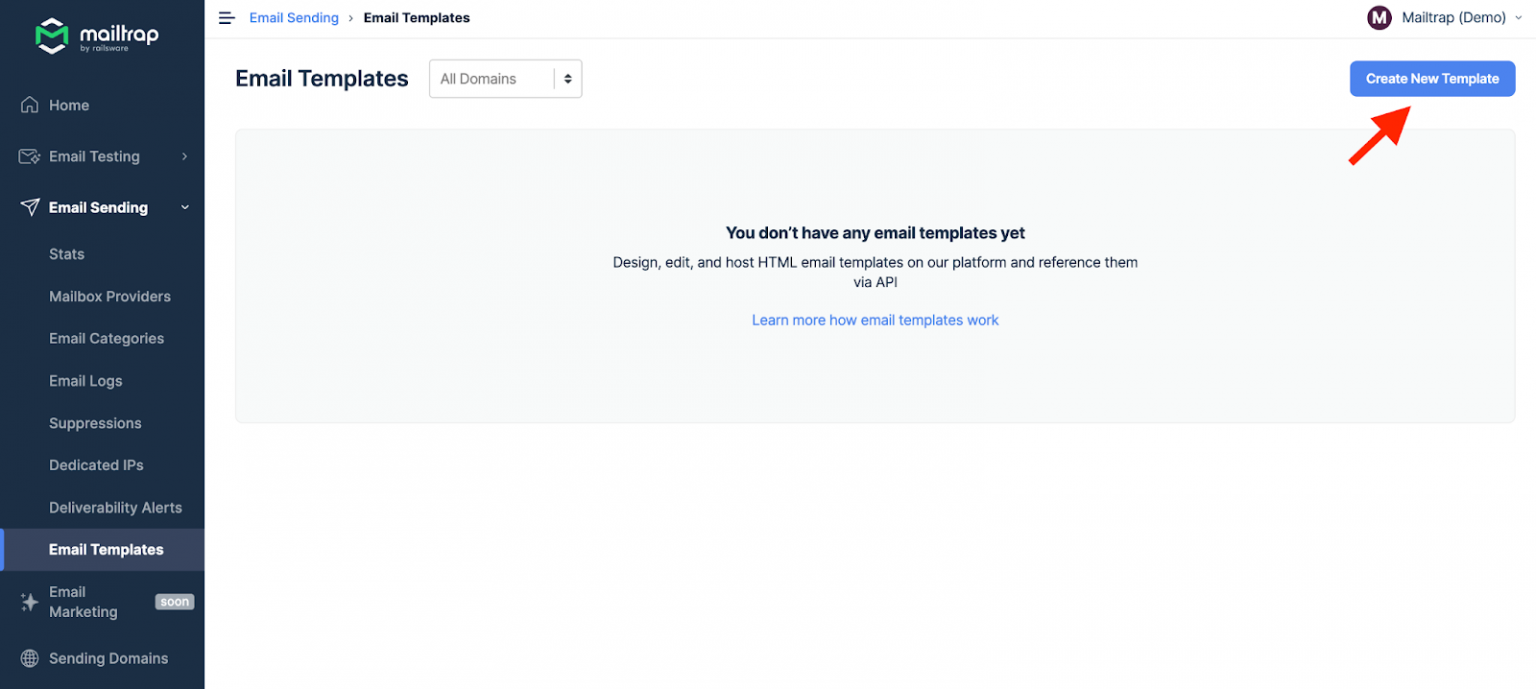Go to Mailbox Providers

coord(110,297)
